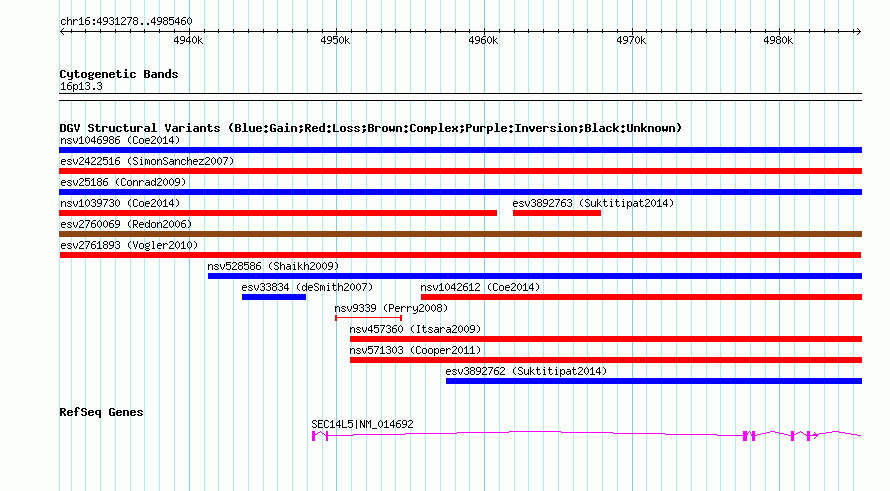
Task: Select the nsv1039730 (Coe2014) red bar
Action: tap(278, 213)
